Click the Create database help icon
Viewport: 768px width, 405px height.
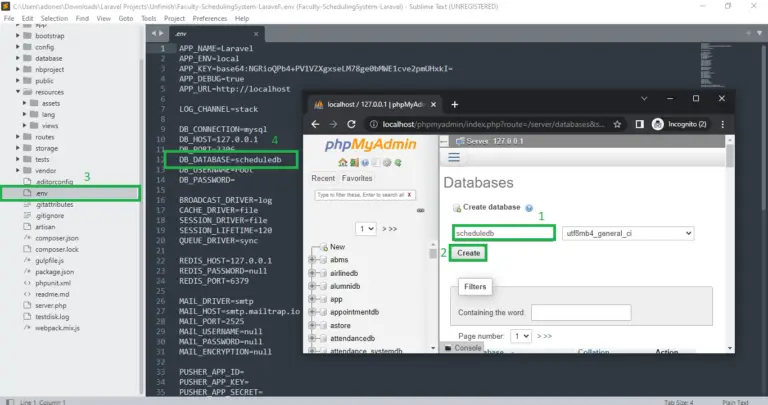529,208
